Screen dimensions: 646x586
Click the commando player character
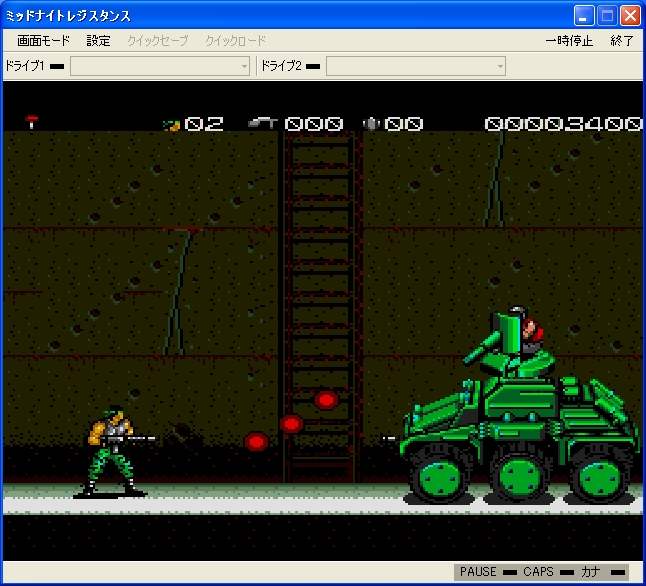click(x=113, y=452)
